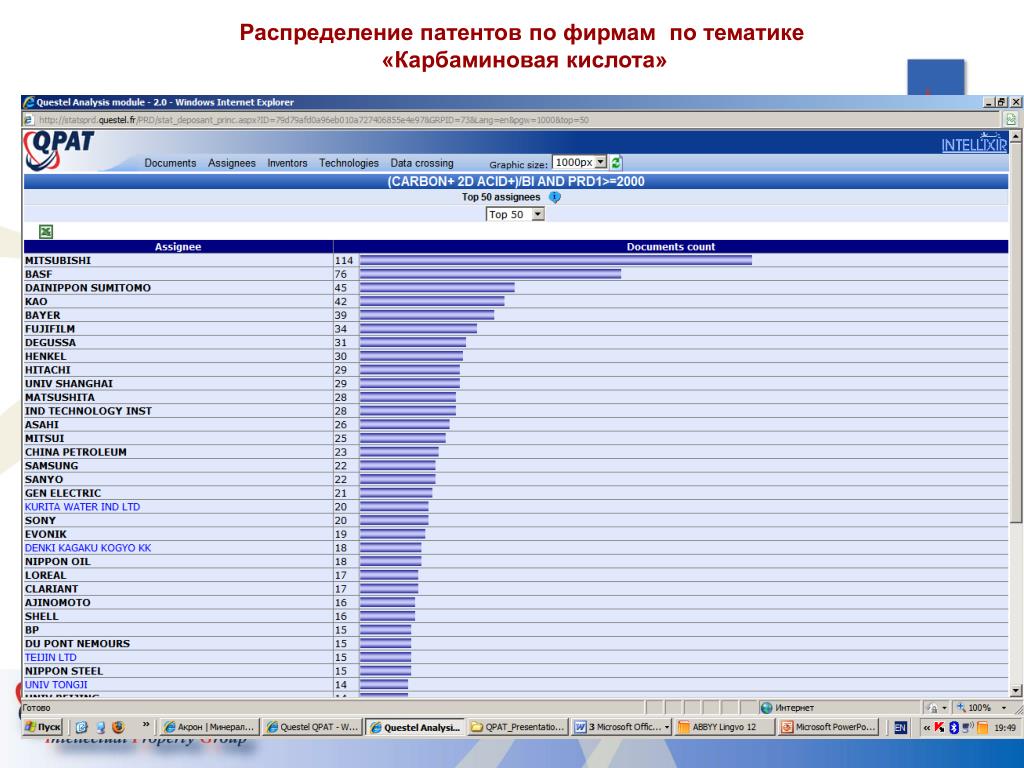Open the 3 Microsoft Office taskbar group
This screenshot has width=1024, height=768.
coord(621,727)
